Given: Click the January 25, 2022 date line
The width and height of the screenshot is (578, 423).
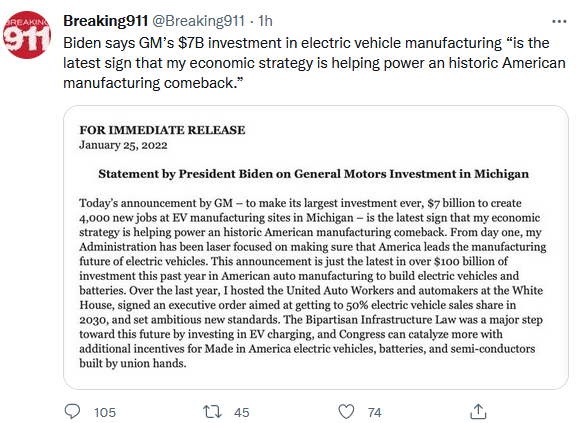Looking at the screenshot, I should [x=123, y=145].
